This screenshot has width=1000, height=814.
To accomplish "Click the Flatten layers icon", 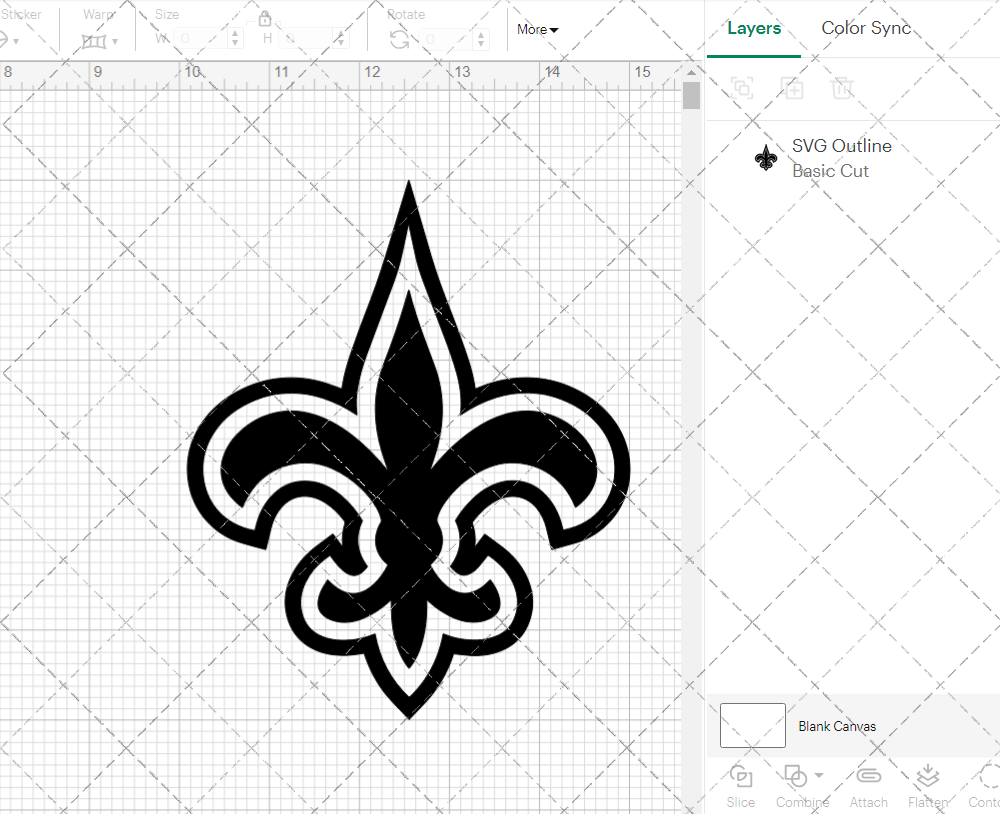I will 927,777.
